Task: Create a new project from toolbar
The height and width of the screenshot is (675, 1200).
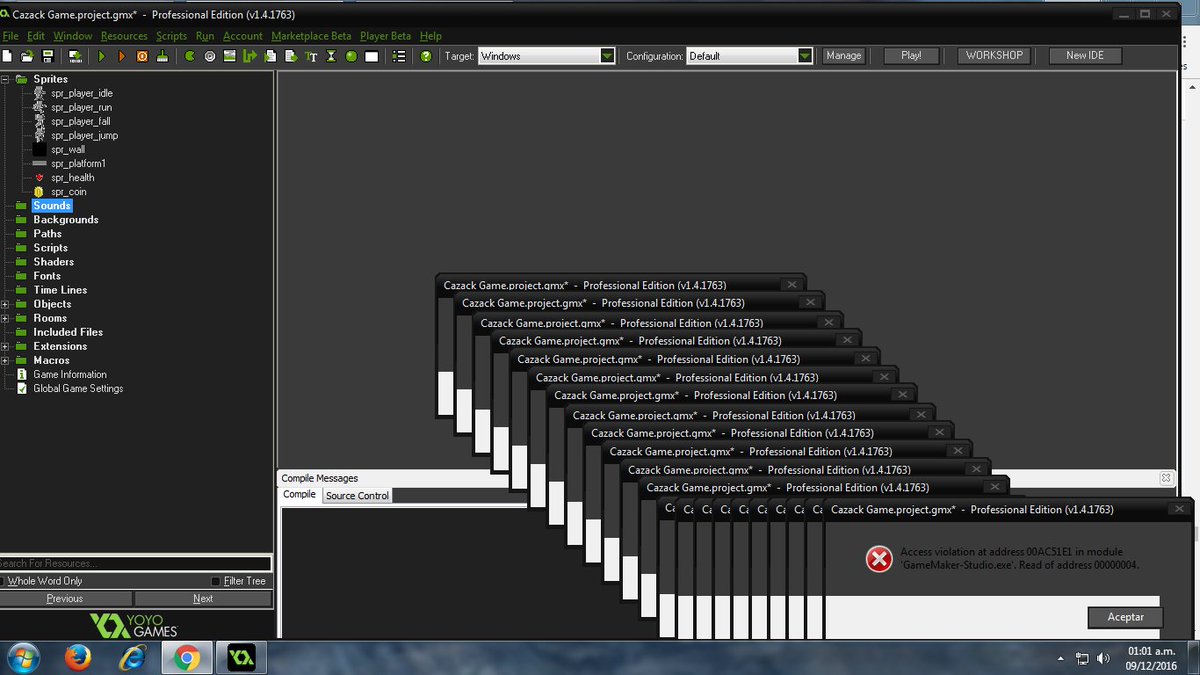Action: [8, 56]
